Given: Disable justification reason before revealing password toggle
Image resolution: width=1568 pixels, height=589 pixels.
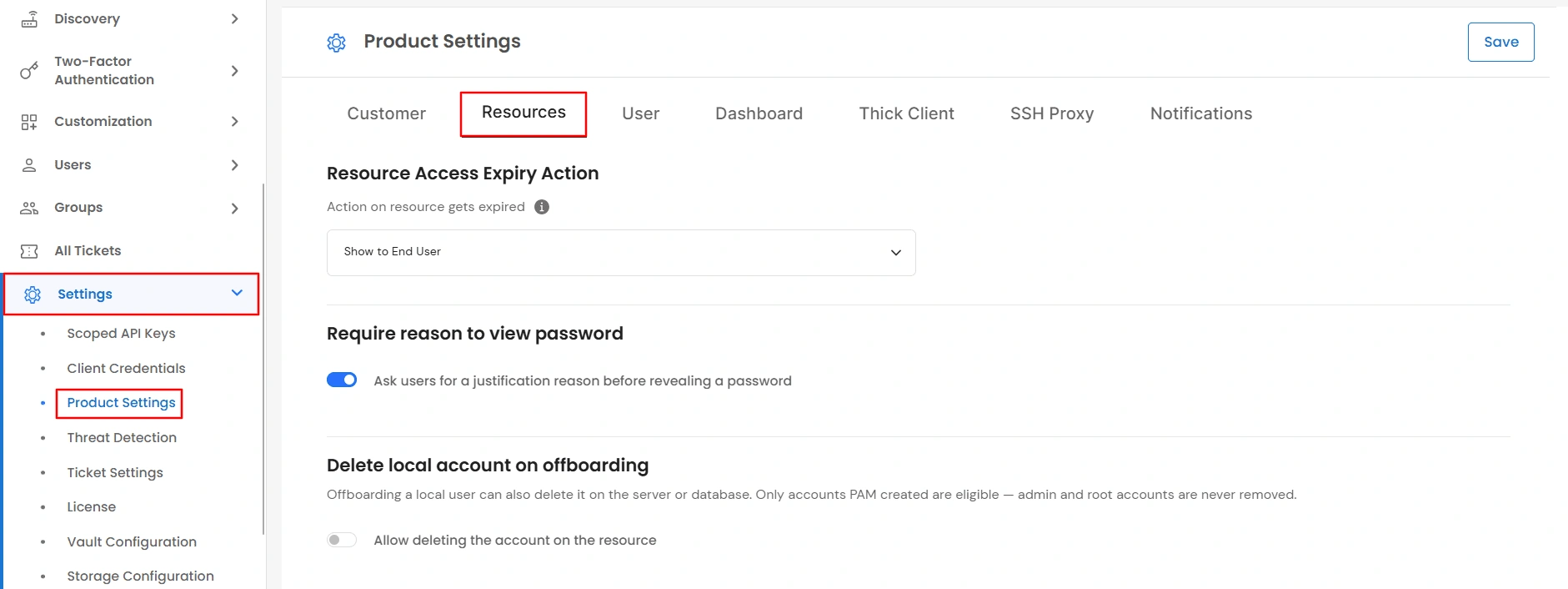Looking at the screenshot, I should (342, 380).
